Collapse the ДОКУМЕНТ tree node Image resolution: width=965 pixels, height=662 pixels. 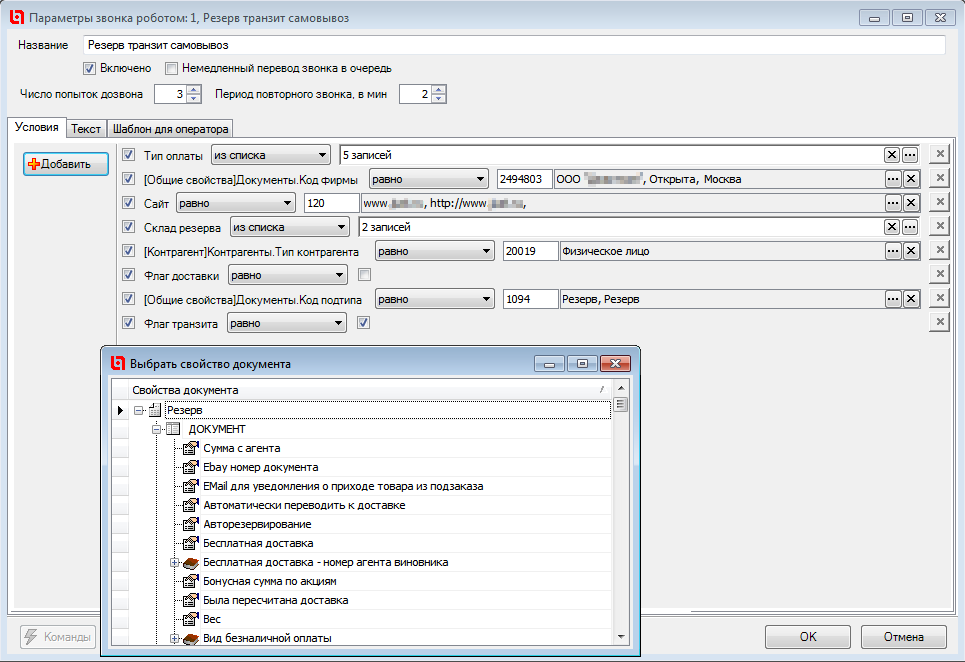[156, 429]
